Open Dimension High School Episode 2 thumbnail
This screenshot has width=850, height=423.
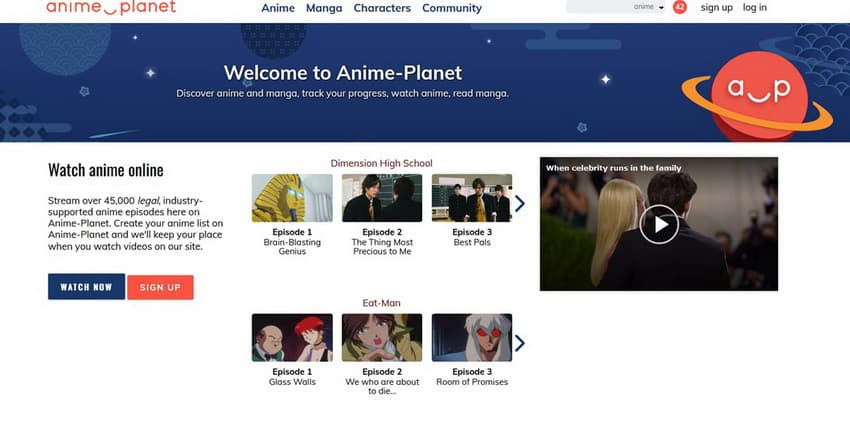click(382, 198)
